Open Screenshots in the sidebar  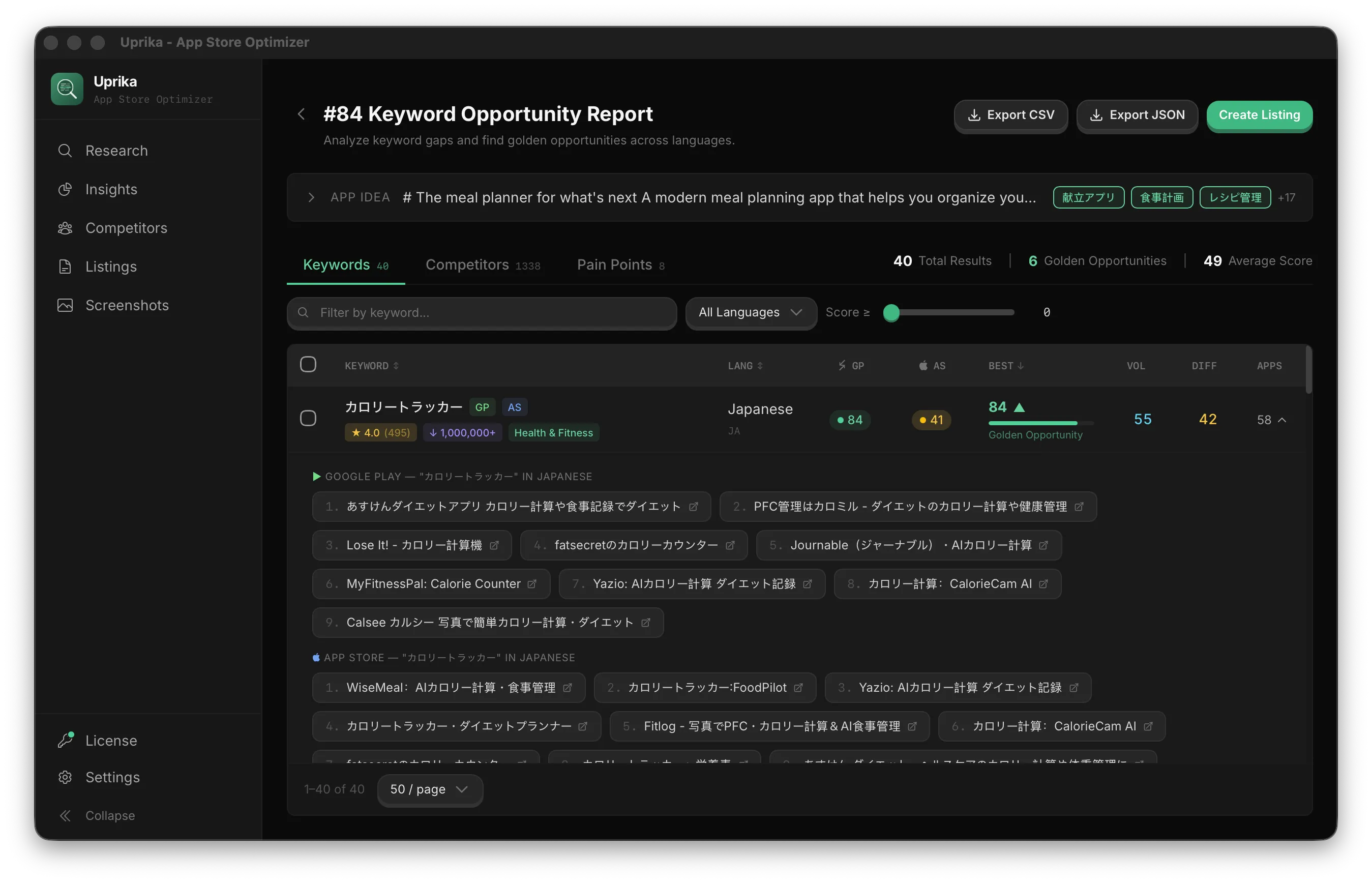click(148, 306)
